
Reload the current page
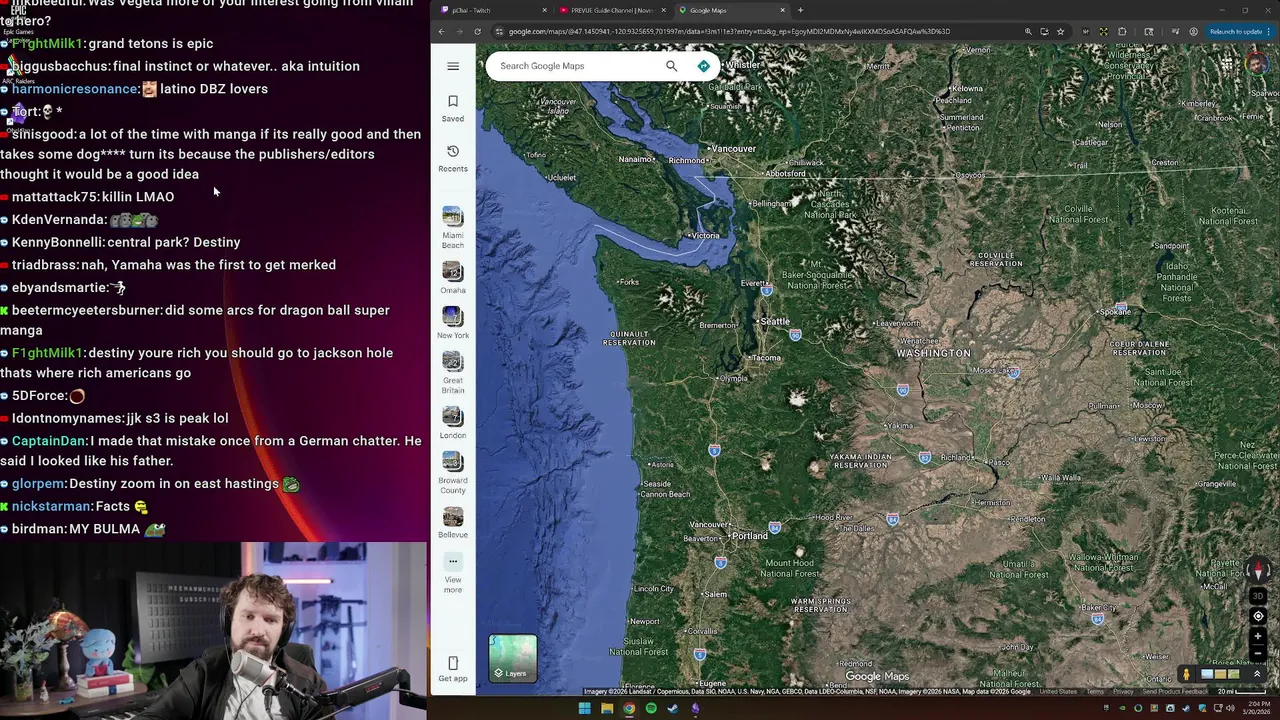[x=478, y=31]
